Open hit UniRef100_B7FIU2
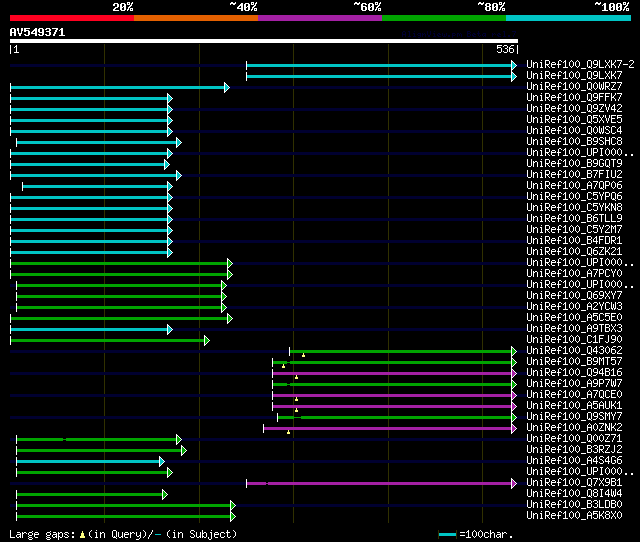640x542 pixels. 574,175
